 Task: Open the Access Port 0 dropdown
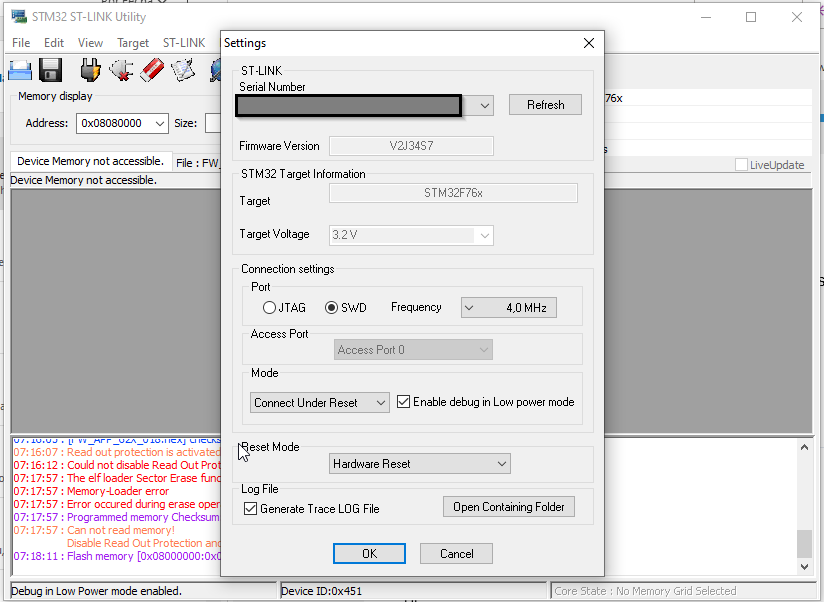tap(413, 350)
